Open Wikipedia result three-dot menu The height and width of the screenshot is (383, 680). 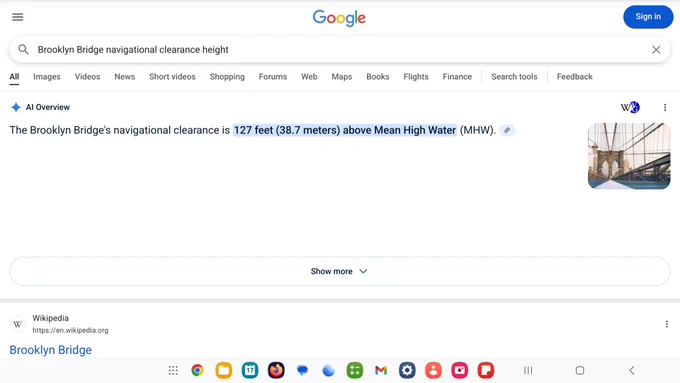coord(667,324)
